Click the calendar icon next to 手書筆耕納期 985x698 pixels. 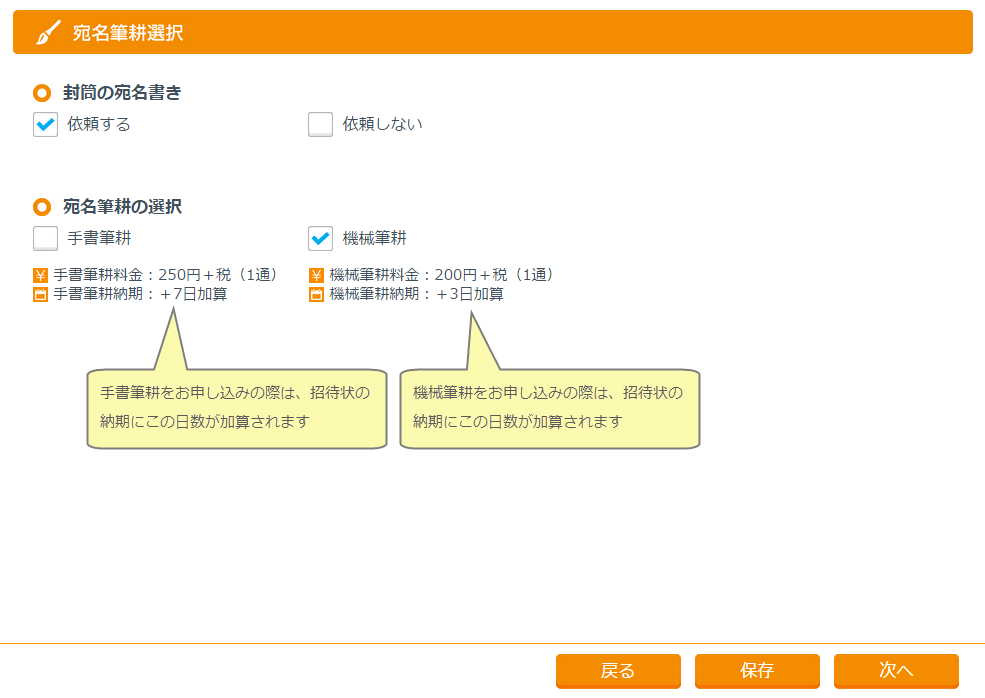tap(41, 295)
